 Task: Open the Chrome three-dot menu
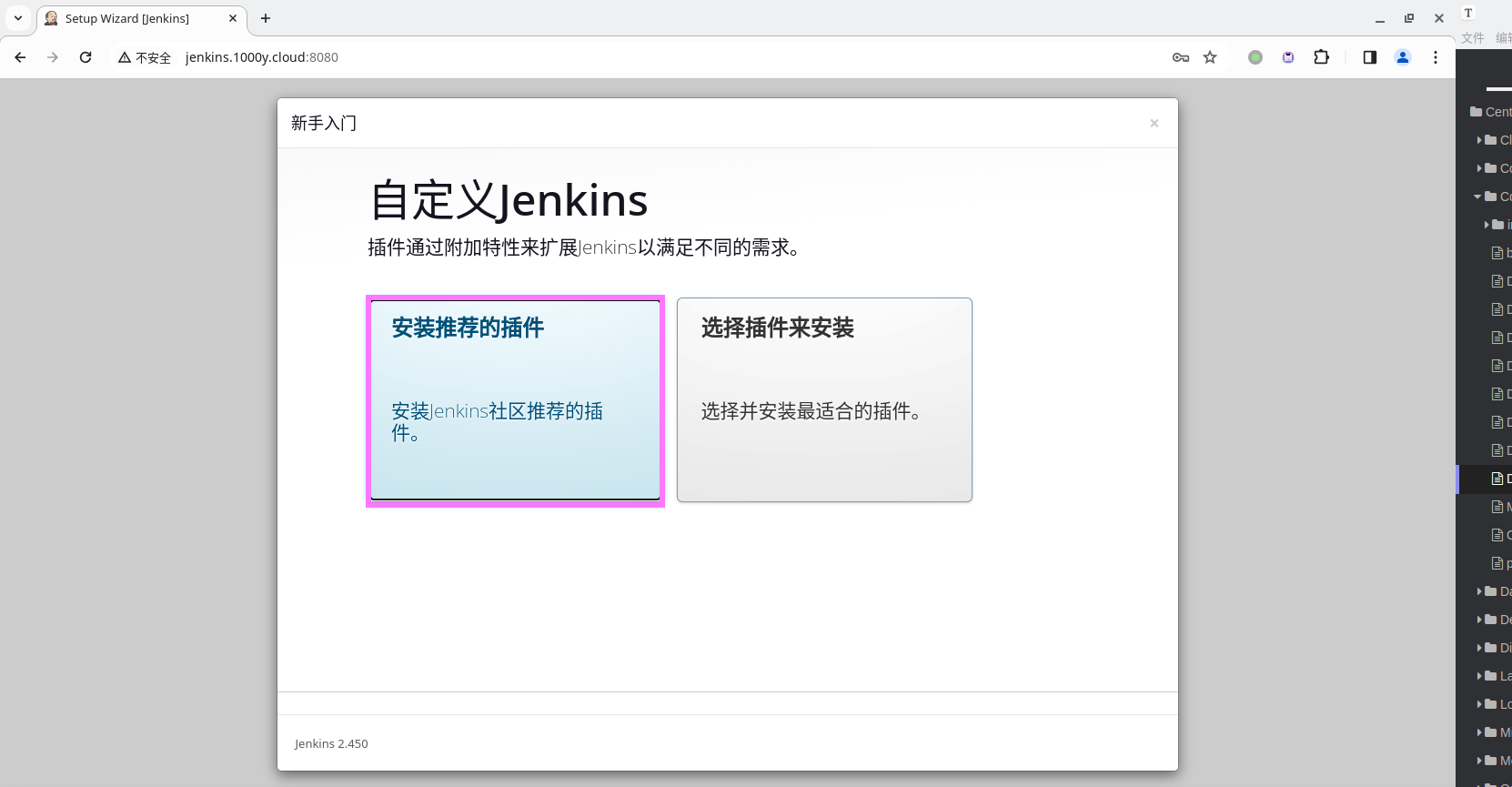tap(1436, 57)
